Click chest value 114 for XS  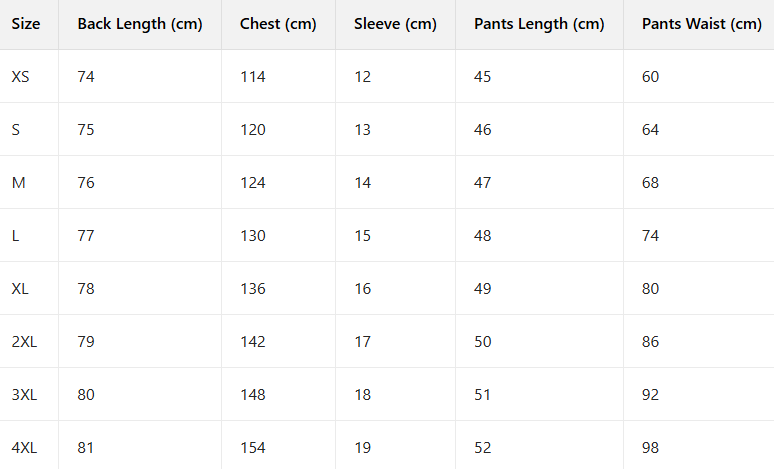253,76
